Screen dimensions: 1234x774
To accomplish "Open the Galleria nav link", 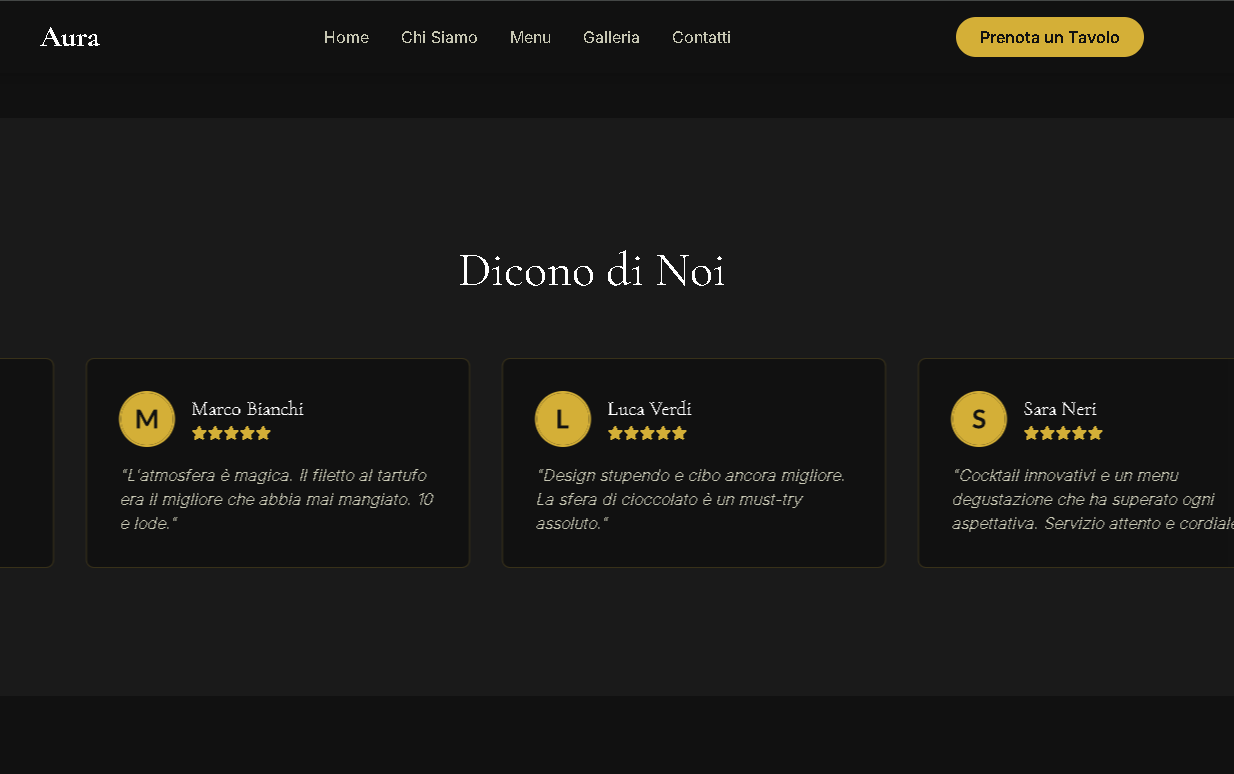I will tap(611, 37).
